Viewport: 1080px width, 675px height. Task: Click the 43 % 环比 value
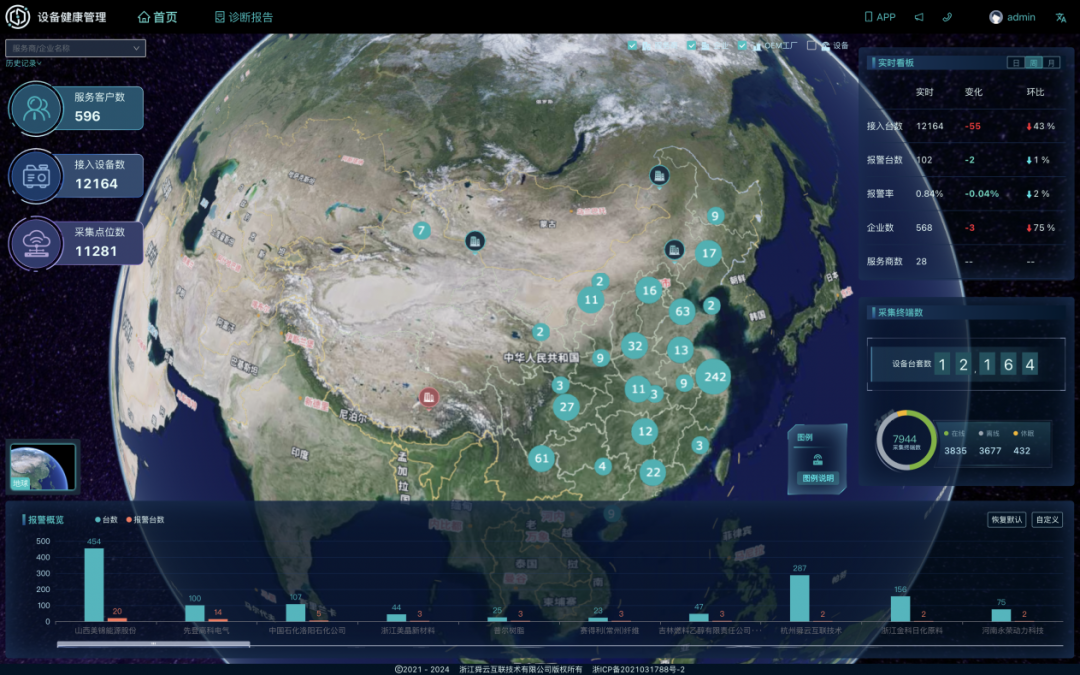click(1041, 126)
